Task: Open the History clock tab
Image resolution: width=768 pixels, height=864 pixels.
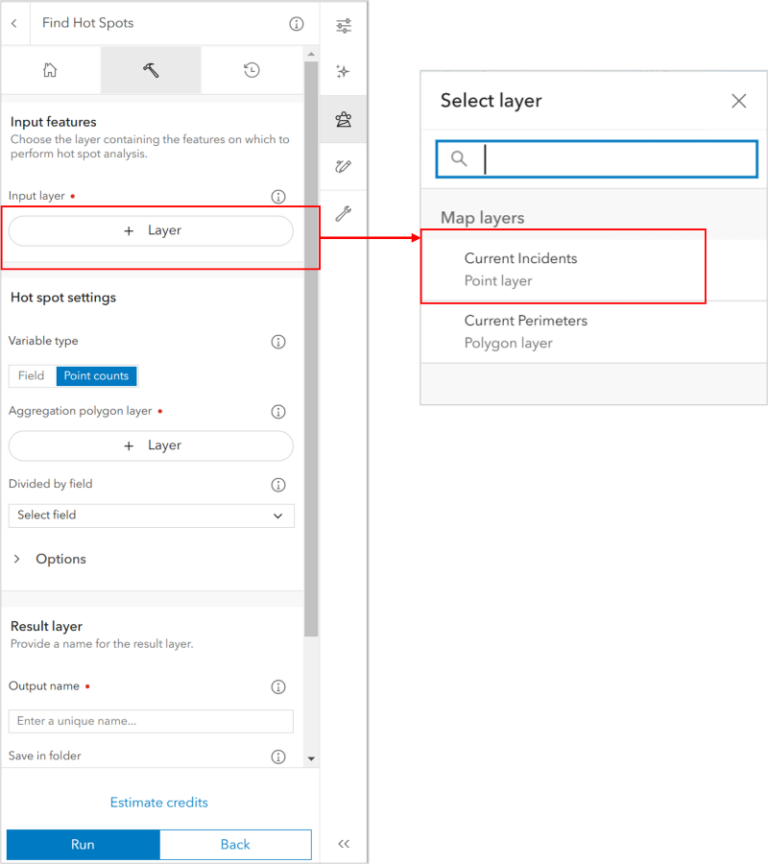Action: pos(252,70)
